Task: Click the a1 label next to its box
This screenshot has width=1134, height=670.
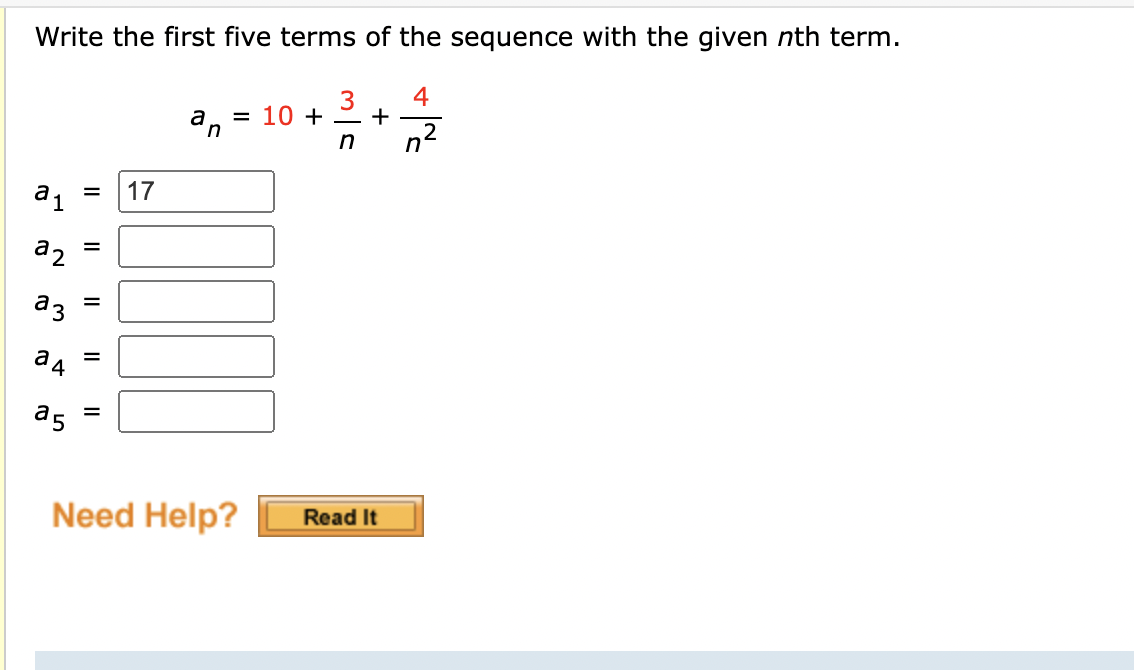Action: (x=47, y=192)
